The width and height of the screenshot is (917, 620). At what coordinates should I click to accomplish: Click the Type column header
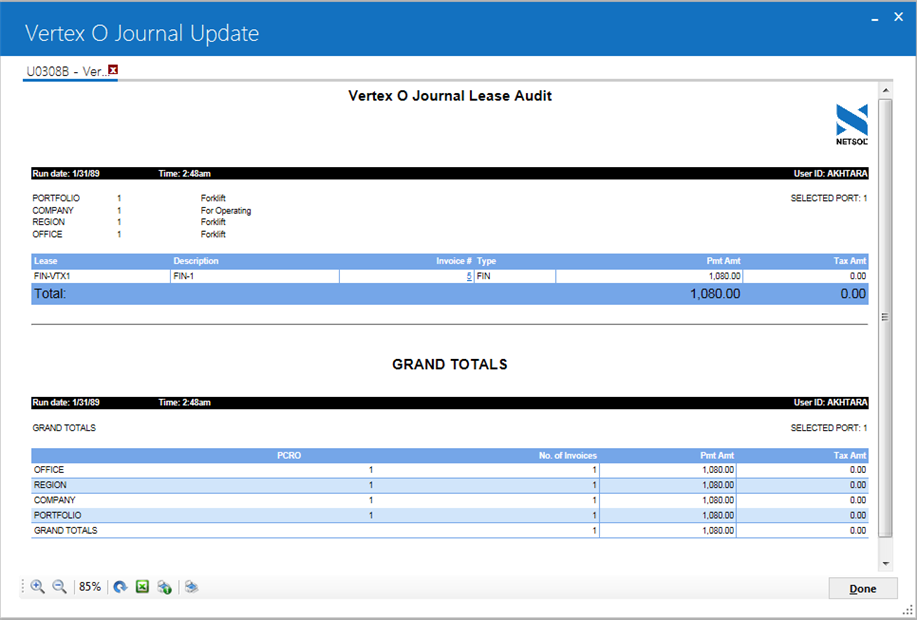pyautogui.click(x=486, y=261)
